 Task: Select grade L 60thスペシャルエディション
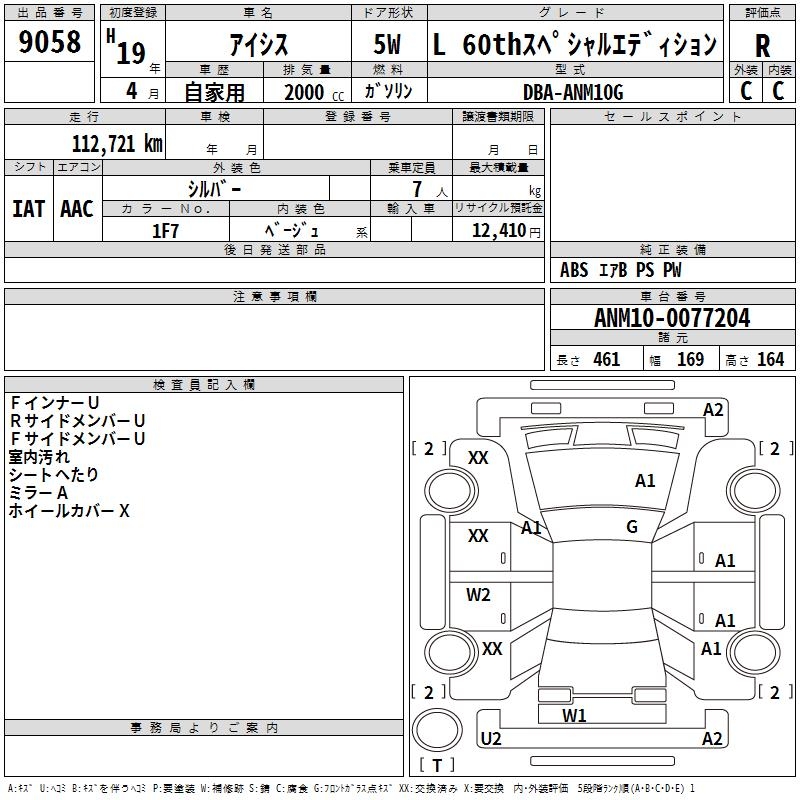(574, 44)
